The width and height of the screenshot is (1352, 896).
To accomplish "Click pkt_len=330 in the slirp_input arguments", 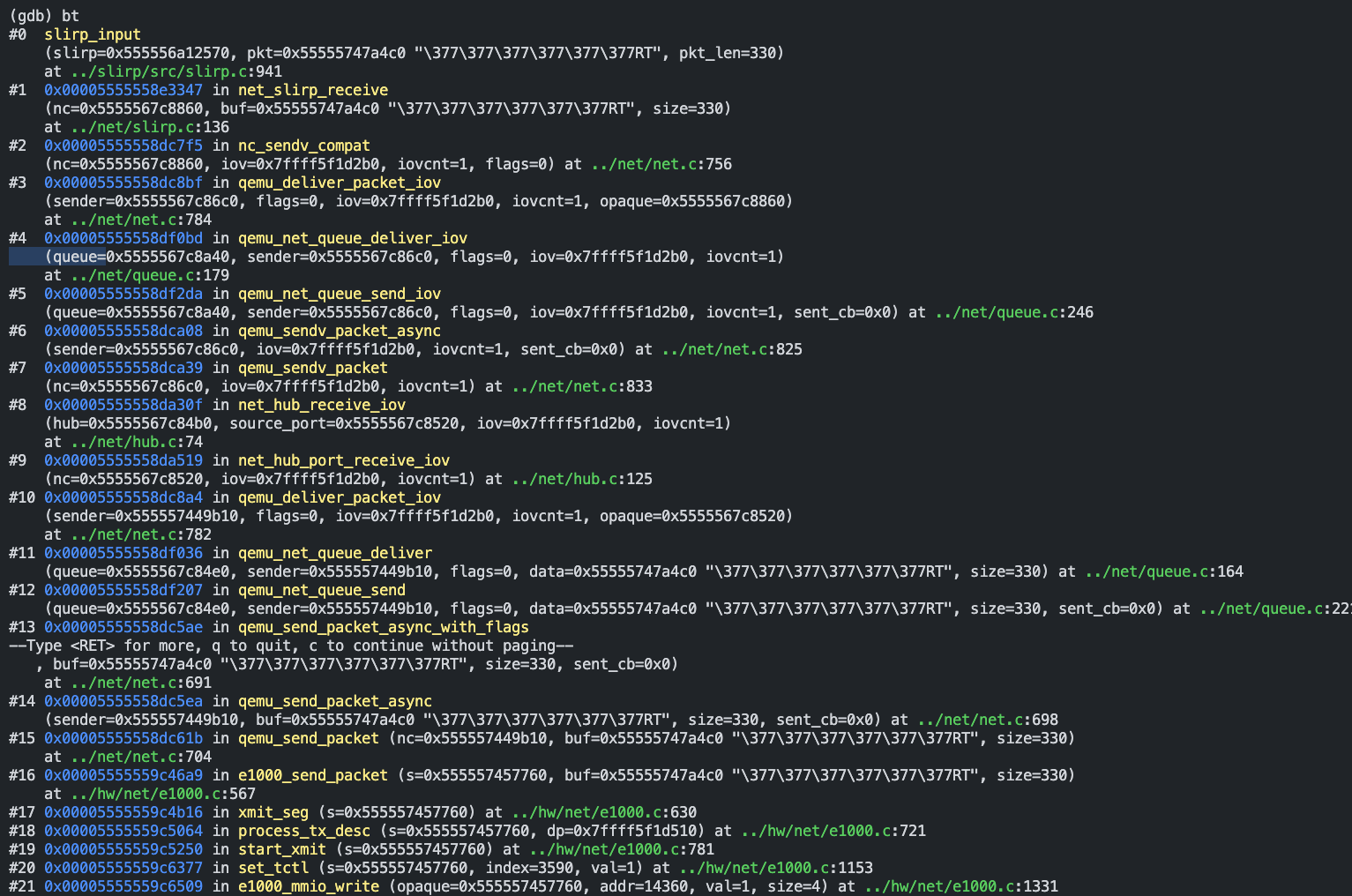I will point(728,53).
